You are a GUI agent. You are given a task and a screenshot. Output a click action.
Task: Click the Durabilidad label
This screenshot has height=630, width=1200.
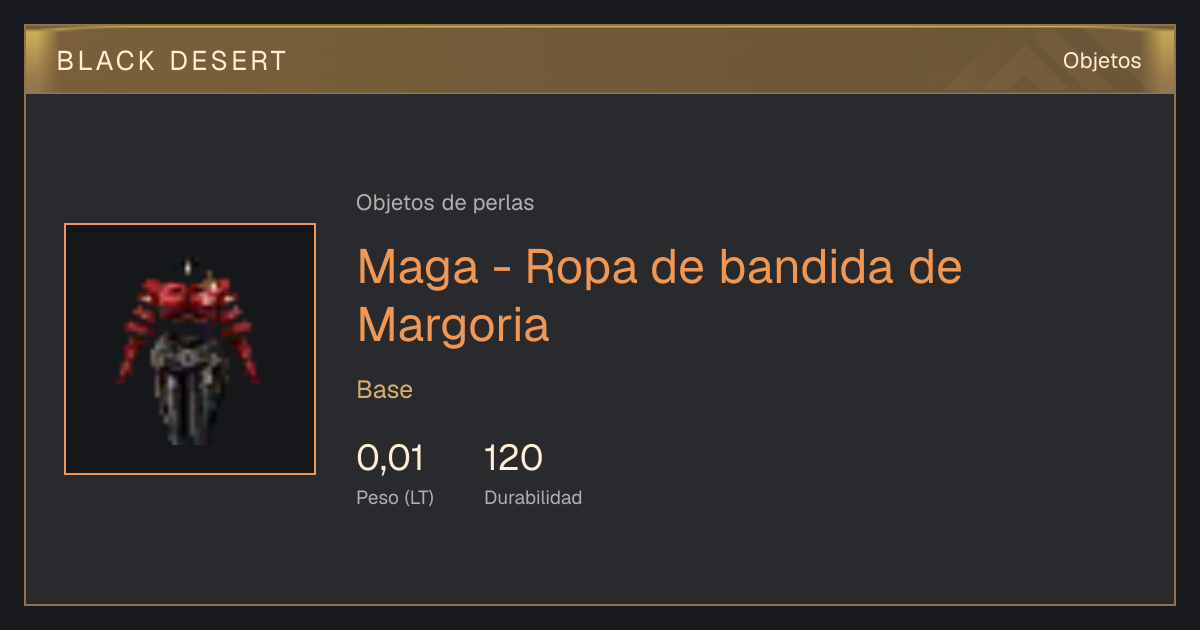click(533, 497)
